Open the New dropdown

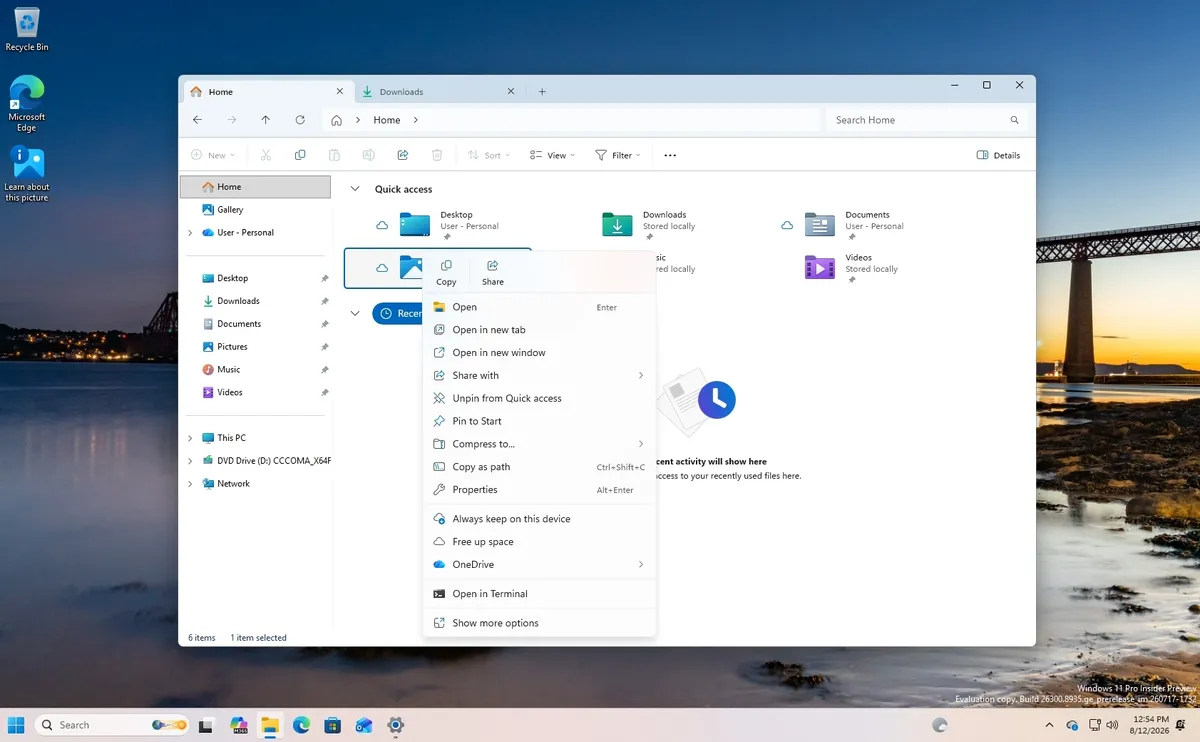coord(213,155)
